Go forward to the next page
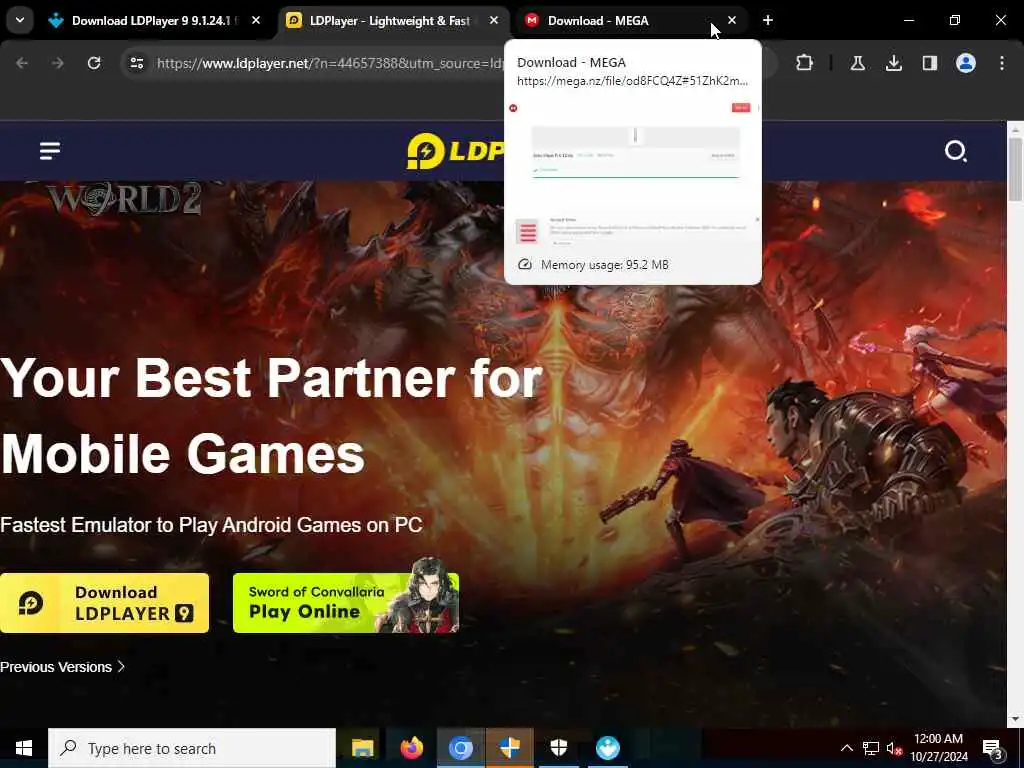Screen dimensions: 1024x768 57,63
